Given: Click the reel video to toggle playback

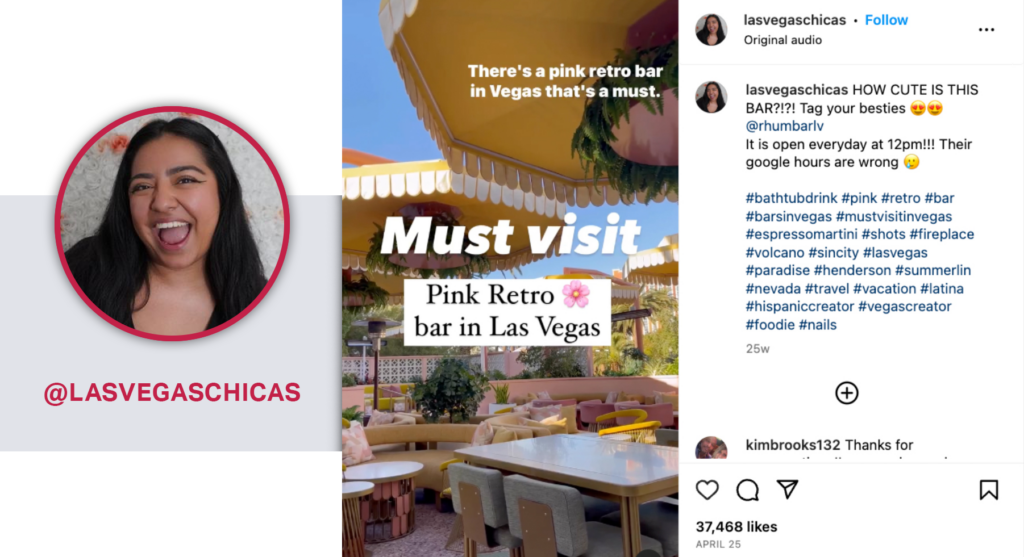Looking at the screenshot, I should (x=510, y=278).
